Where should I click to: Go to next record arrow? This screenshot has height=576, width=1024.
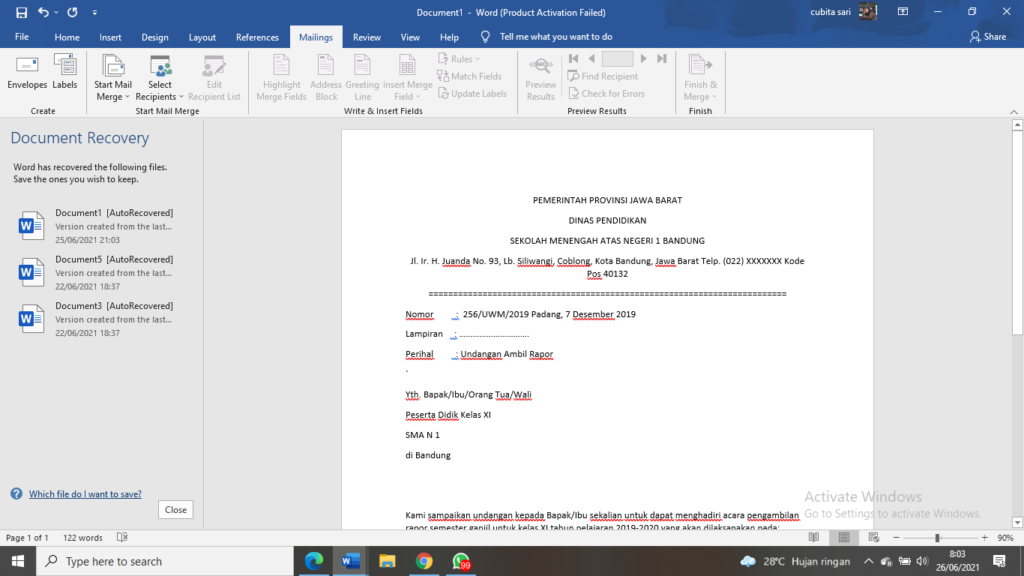click(x=643, y=59)
